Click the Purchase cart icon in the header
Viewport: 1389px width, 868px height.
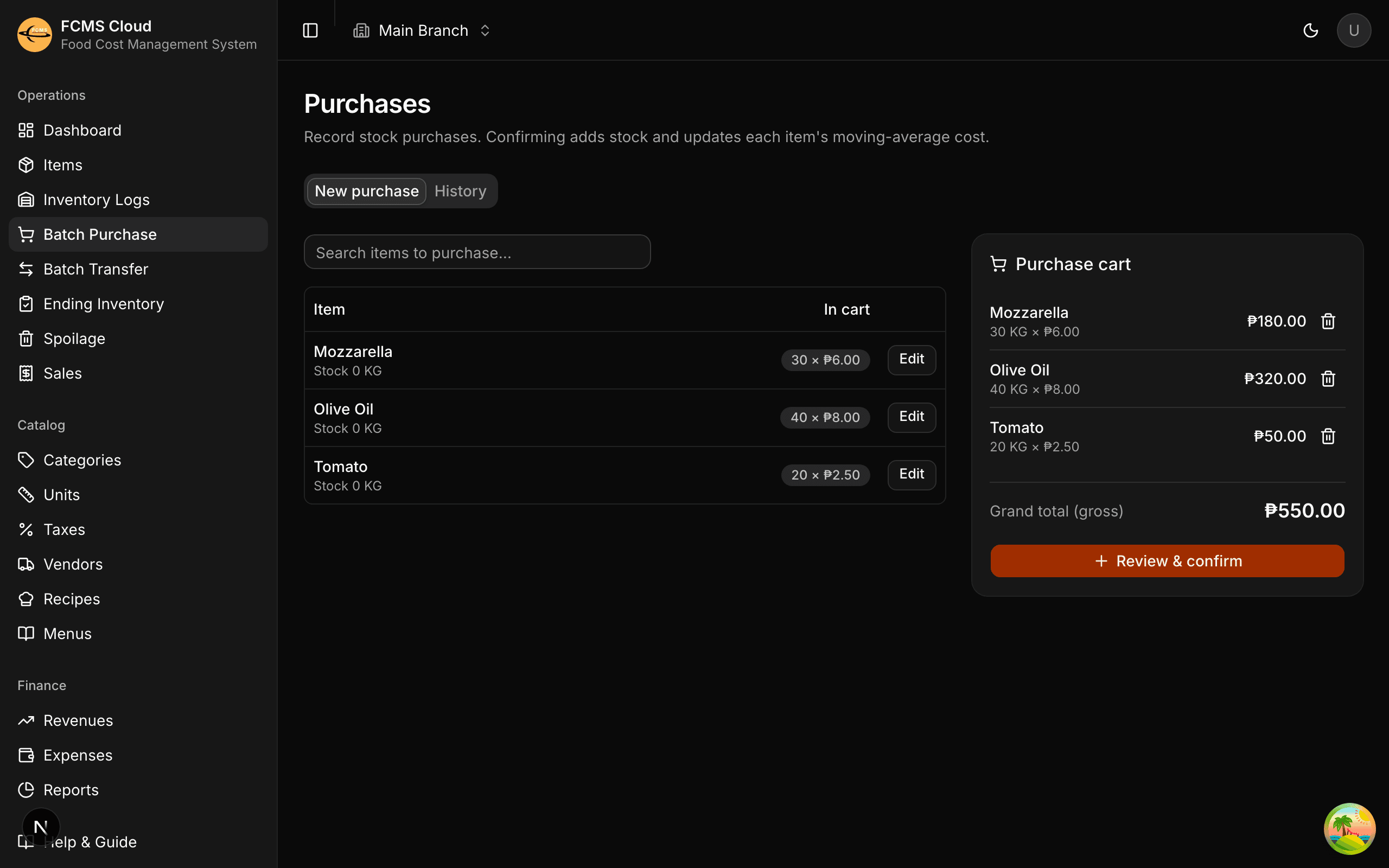[x=999, y=264]
